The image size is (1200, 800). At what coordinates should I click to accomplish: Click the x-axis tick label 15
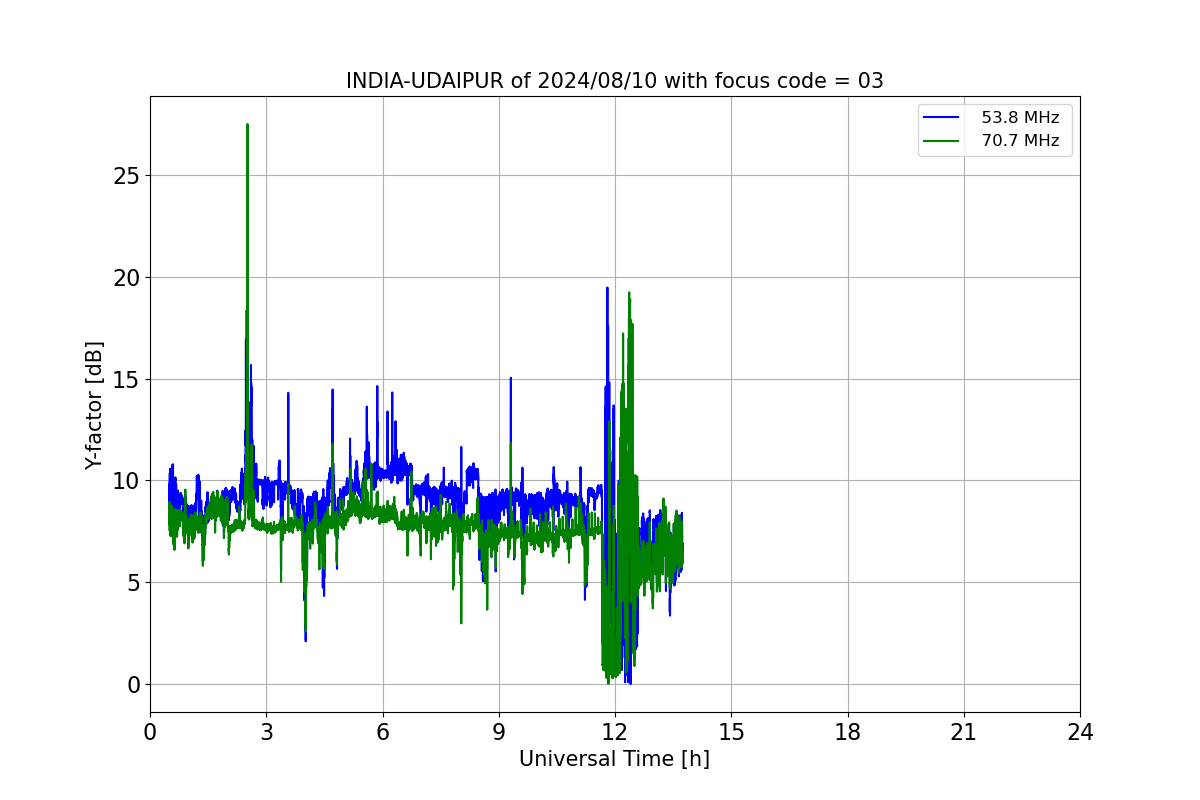point(731,732)
